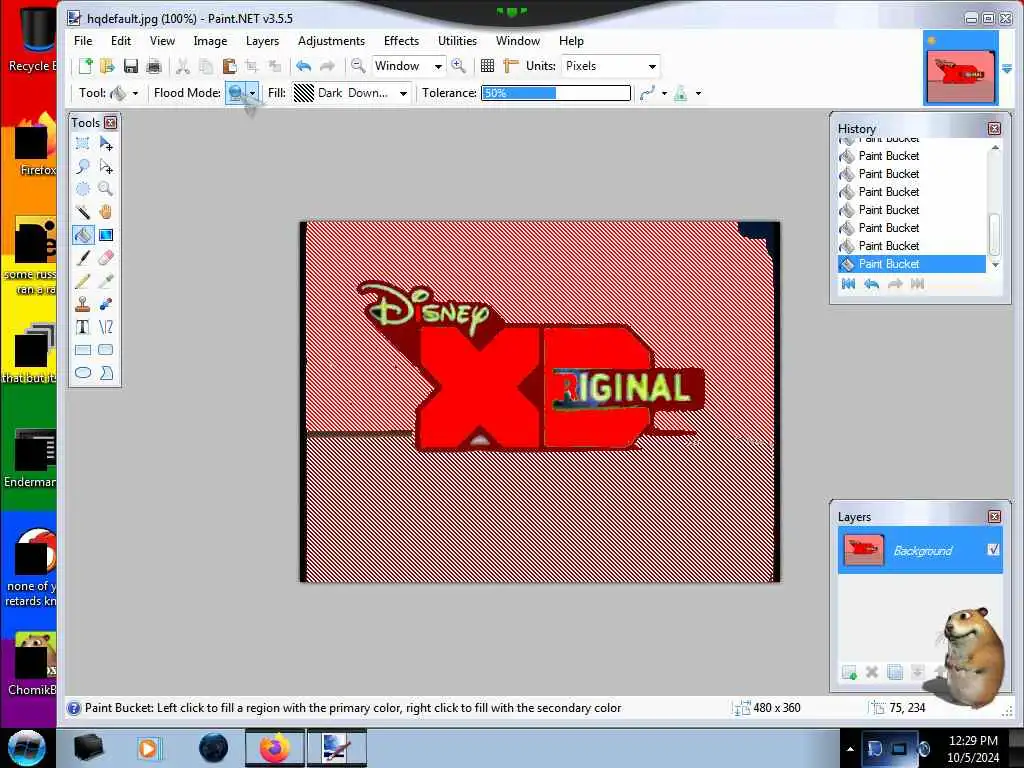Open the Image menu
The image size is (1024, 768).
(x=210, y=40)
